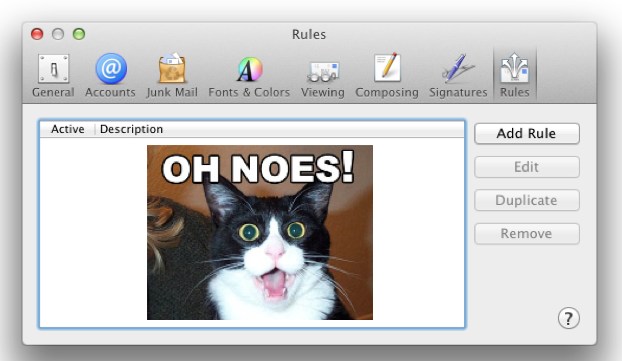
Task: Click the OH NOES cat image
Action: pyautogui.click(x=260, y=232)
